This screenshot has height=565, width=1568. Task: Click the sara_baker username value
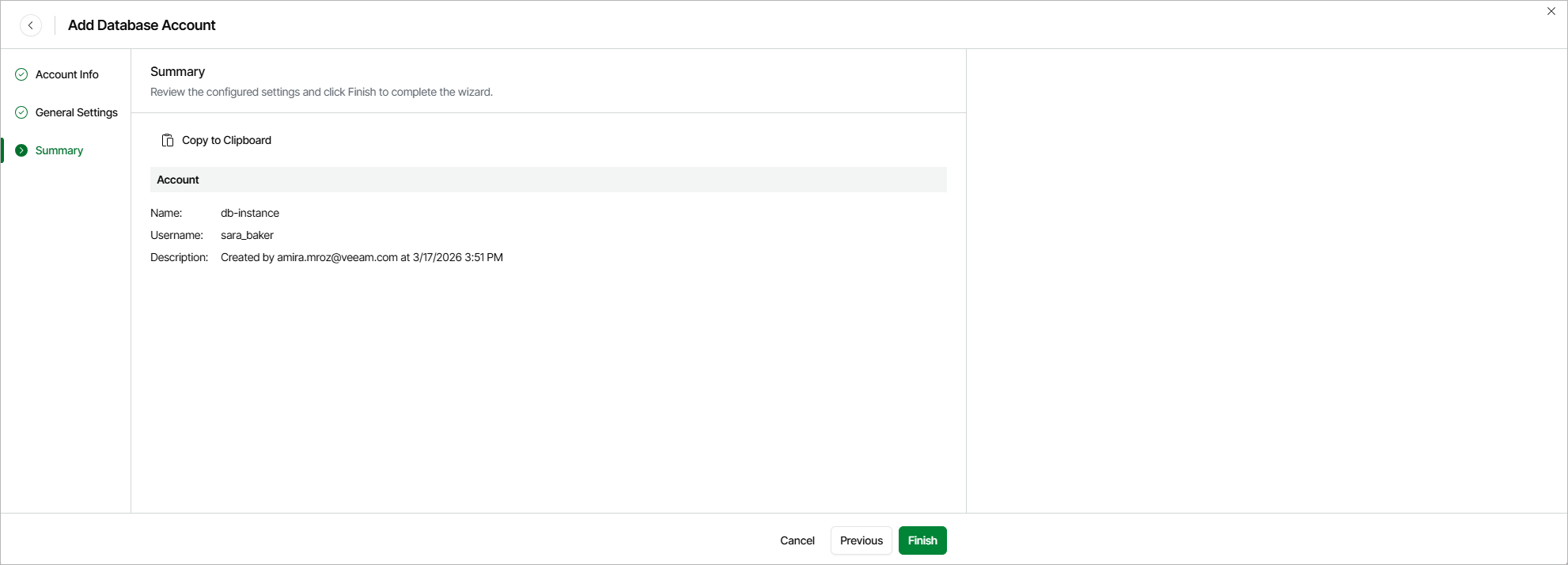247,235
